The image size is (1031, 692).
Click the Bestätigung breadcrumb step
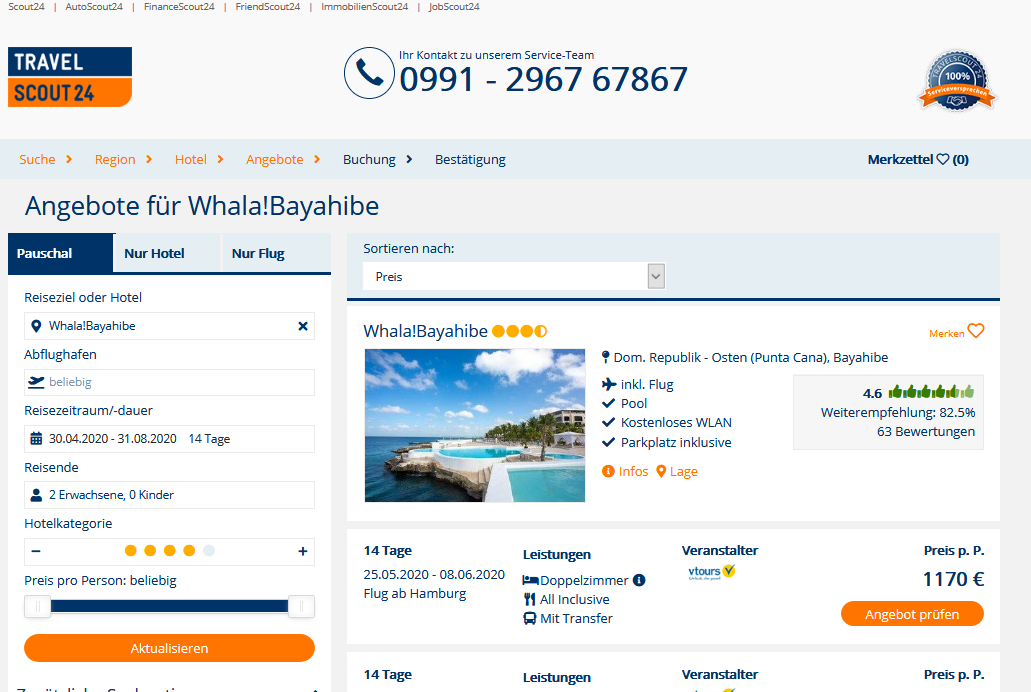pyautogui.click(x=470, y=159)
